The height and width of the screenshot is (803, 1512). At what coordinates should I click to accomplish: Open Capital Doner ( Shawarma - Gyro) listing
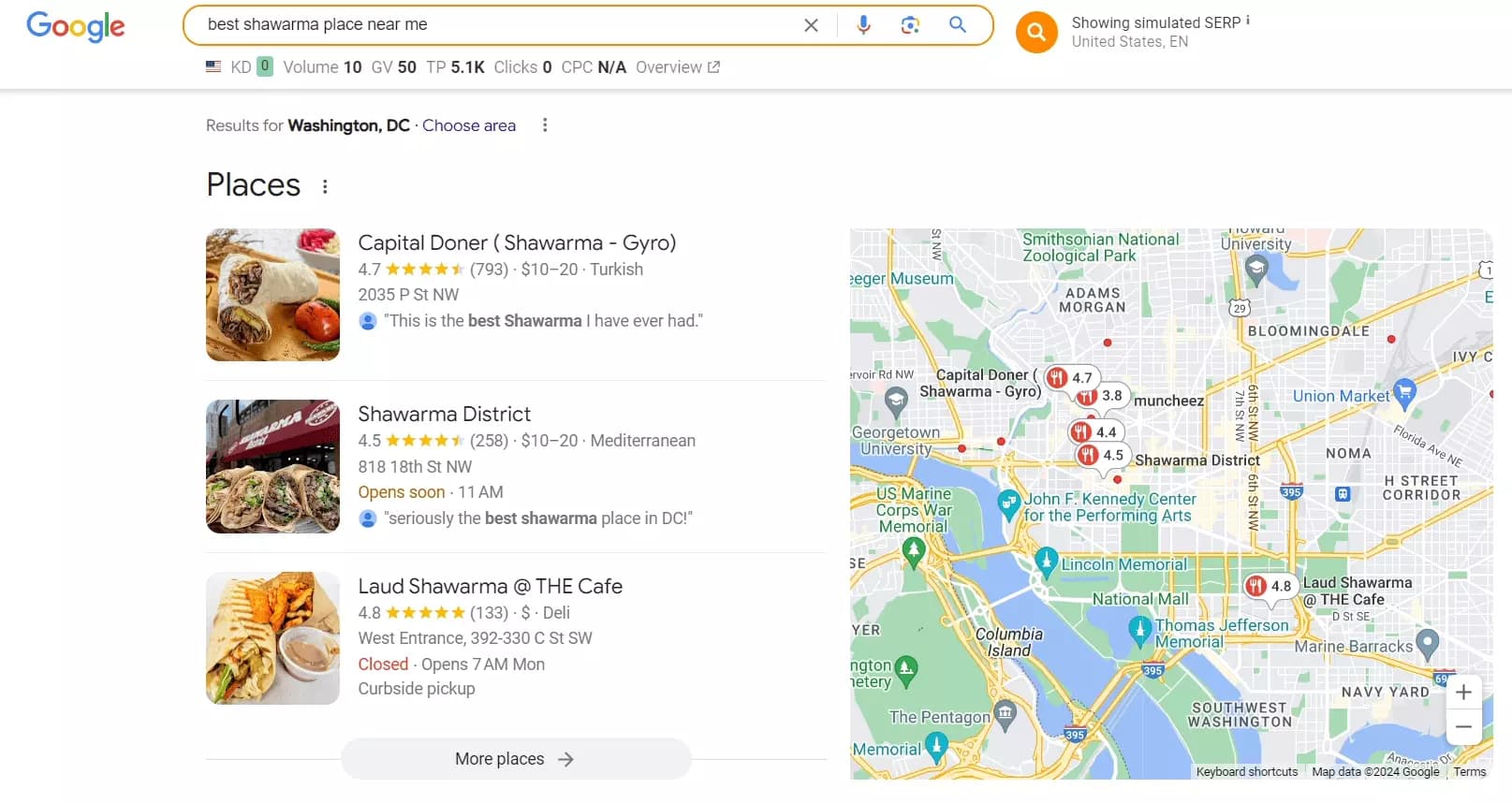click(517, 243)
